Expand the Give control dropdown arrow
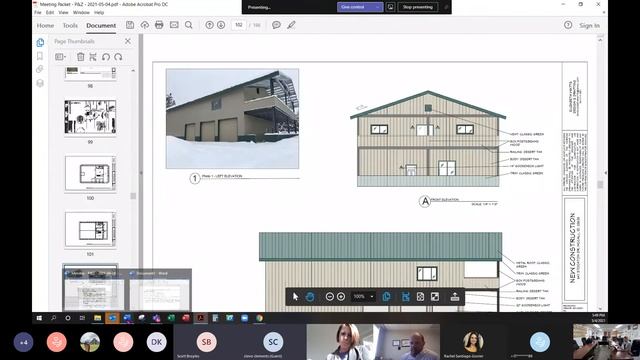This screenshot has width=640, height=360. point(378,7)
